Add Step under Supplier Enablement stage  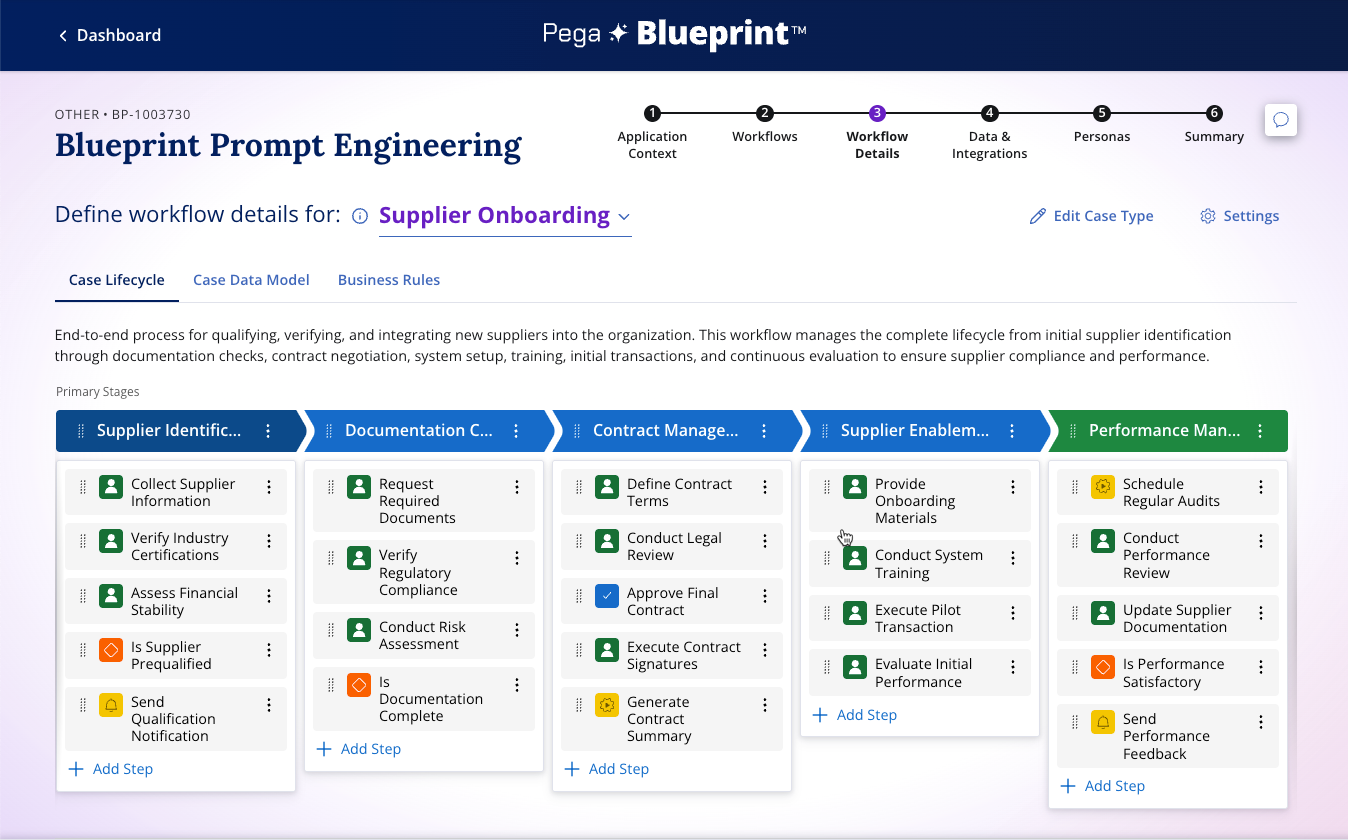coord(855,715)
